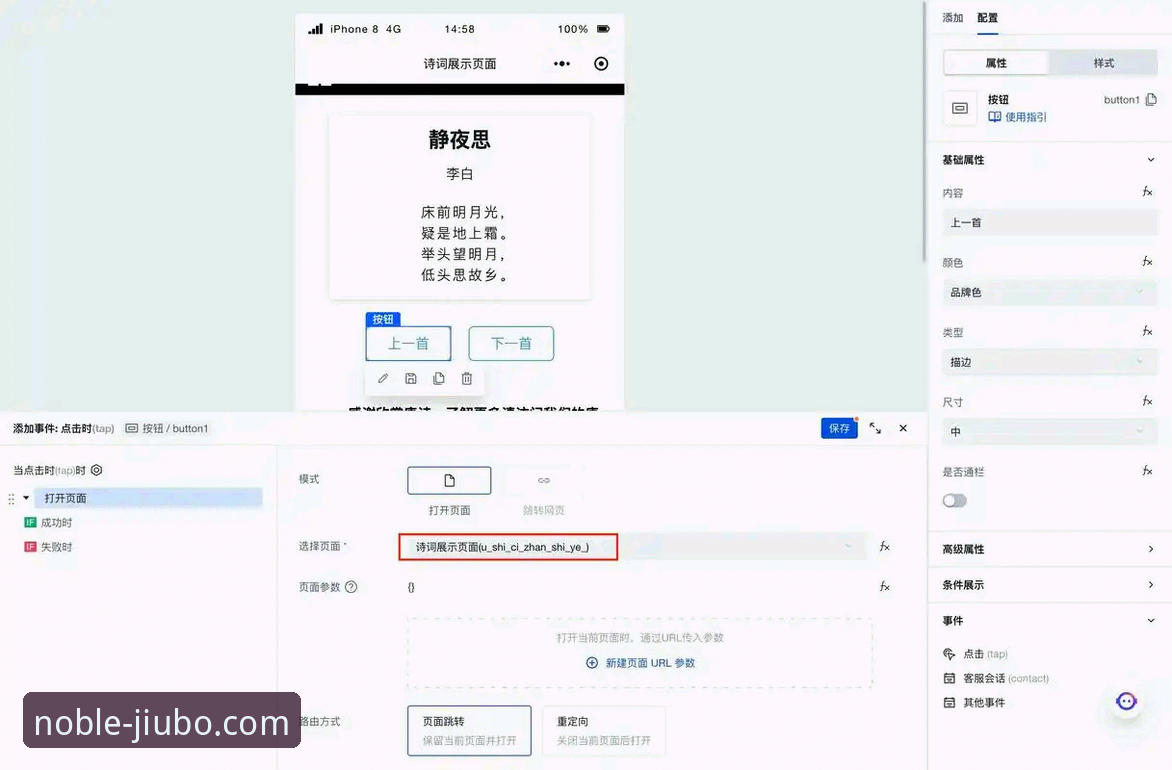Click fx icon beside 选择页面 dropdown
1172x770 pixels.
885,546
